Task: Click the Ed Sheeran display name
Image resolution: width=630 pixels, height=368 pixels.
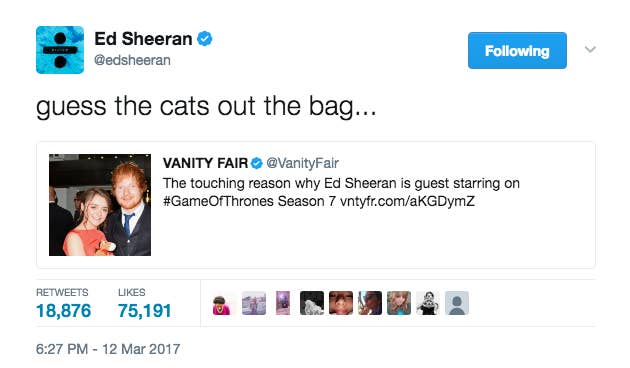Action: (x=143, y=39)
